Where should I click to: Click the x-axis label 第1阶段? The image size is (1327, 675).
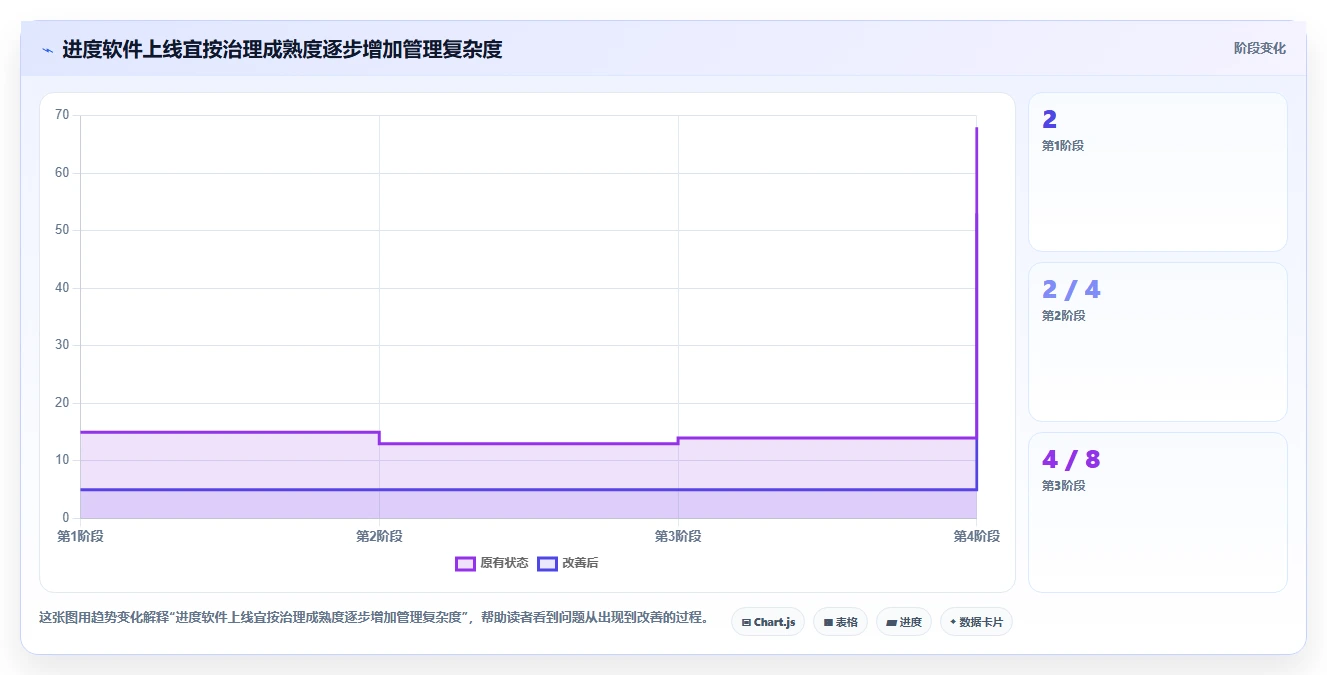tap(80, 536)
